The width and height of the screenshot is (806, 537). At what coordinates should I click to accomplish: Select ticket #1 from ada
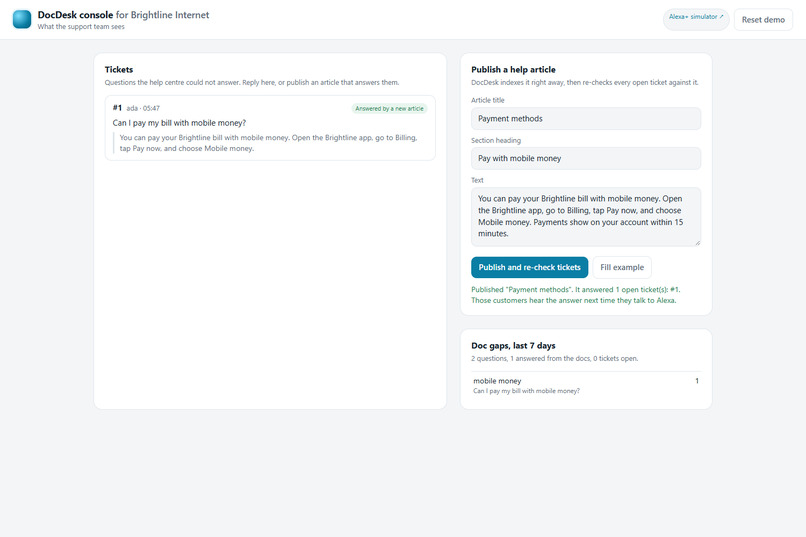(x=270, y=128)
